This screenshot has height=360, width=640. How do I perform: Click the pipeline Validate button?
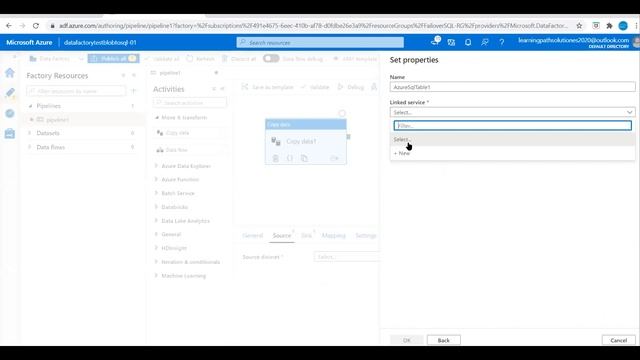(315, 87)
